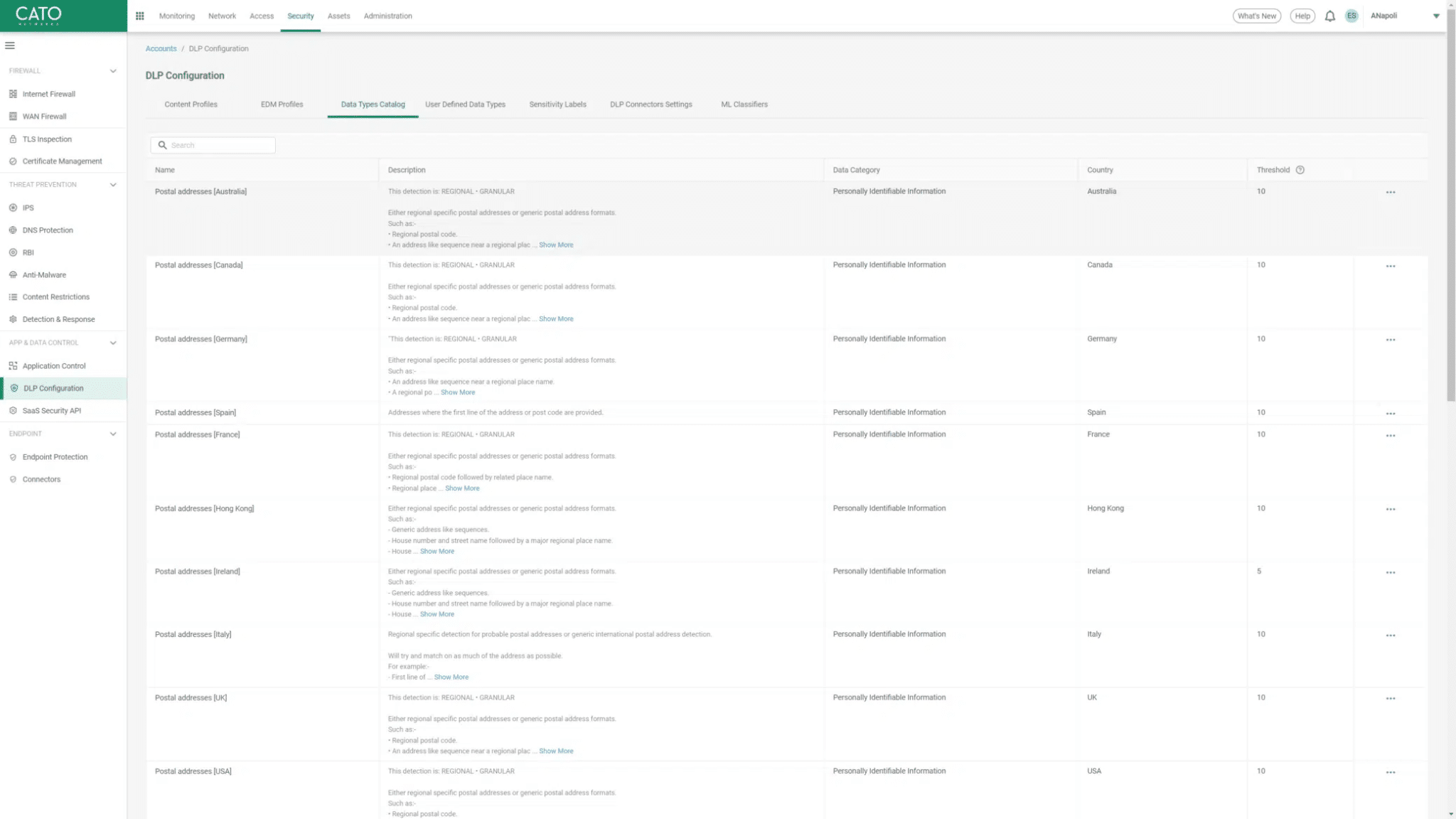
Task: Open three-dots menu for Spain row
Action: pyautogui.click(x=1390, y=413)
